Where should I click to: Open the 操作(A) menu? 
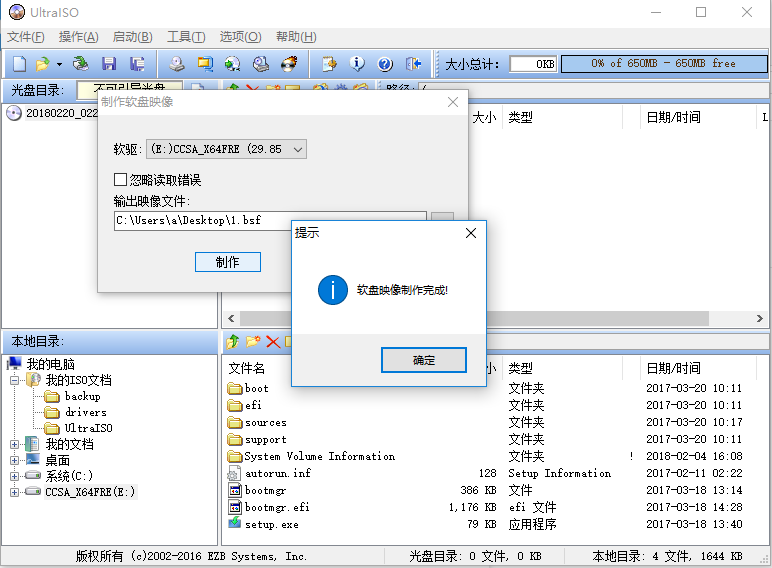click(78, 37)
